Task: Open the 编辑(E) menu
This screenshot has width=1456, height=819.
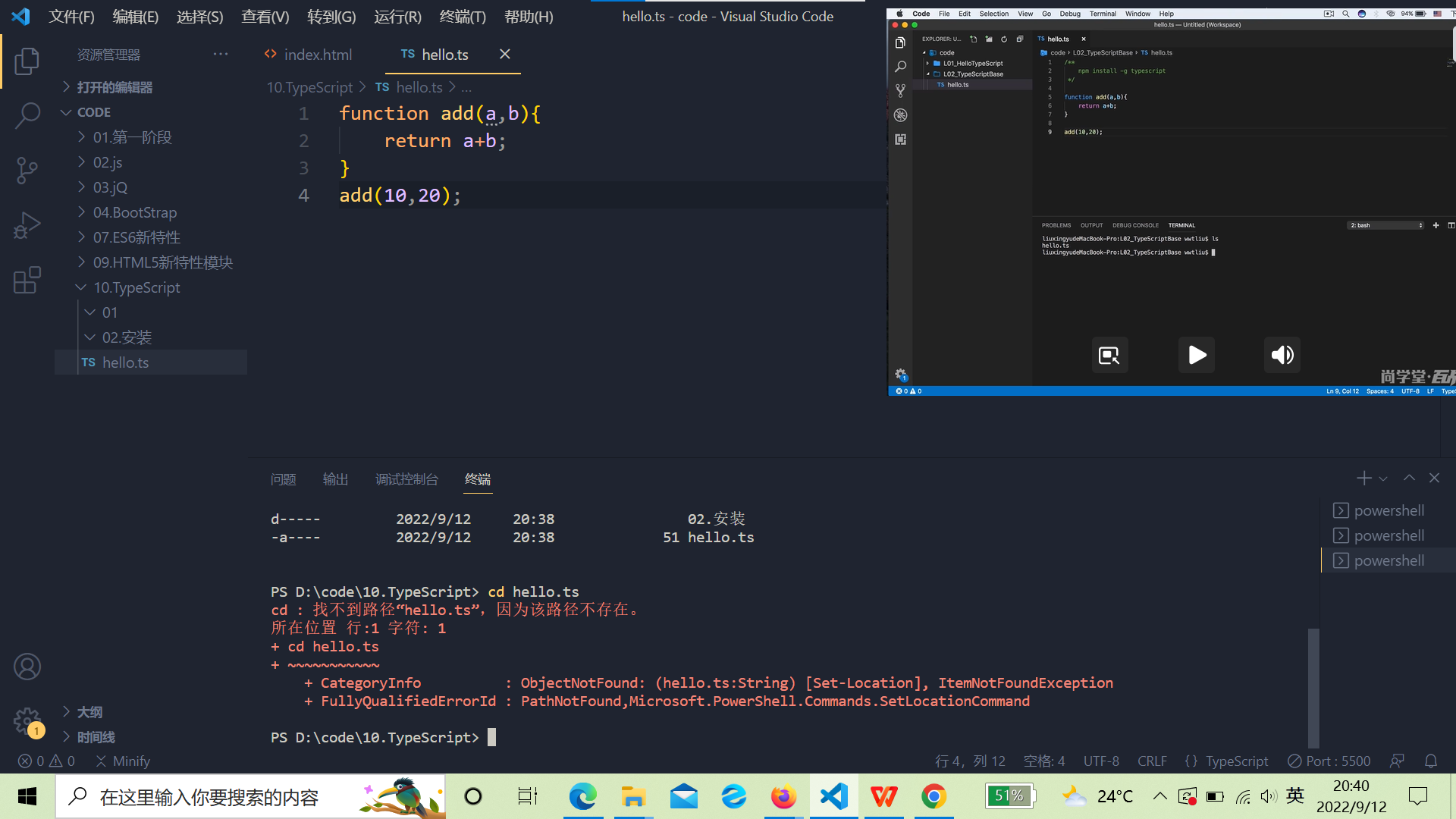Action: tap(136, 17)
